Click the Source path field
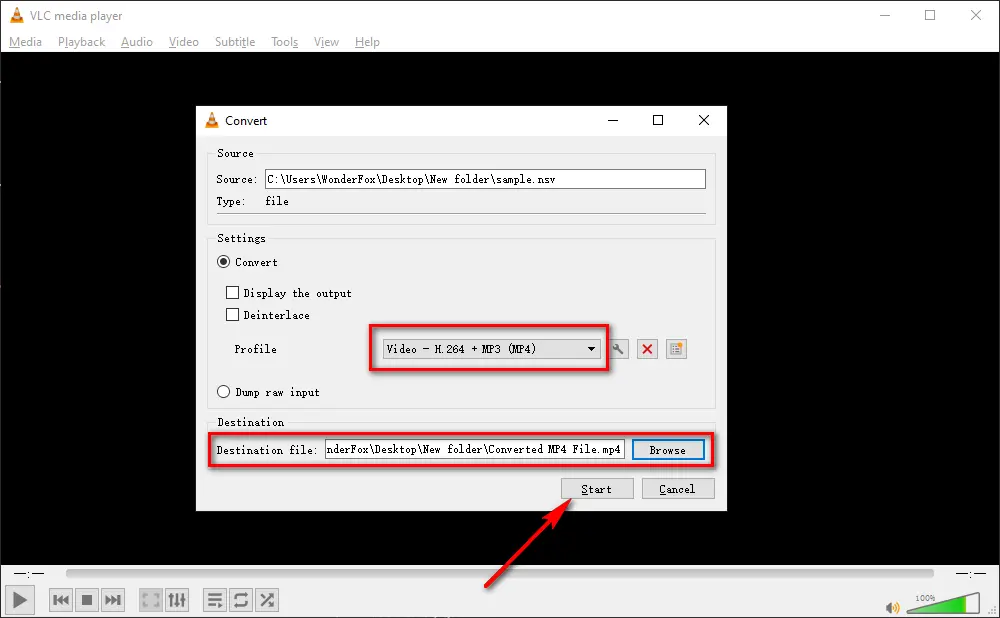The width and height of the screenshot is (1000, 618). click(485, 179)
